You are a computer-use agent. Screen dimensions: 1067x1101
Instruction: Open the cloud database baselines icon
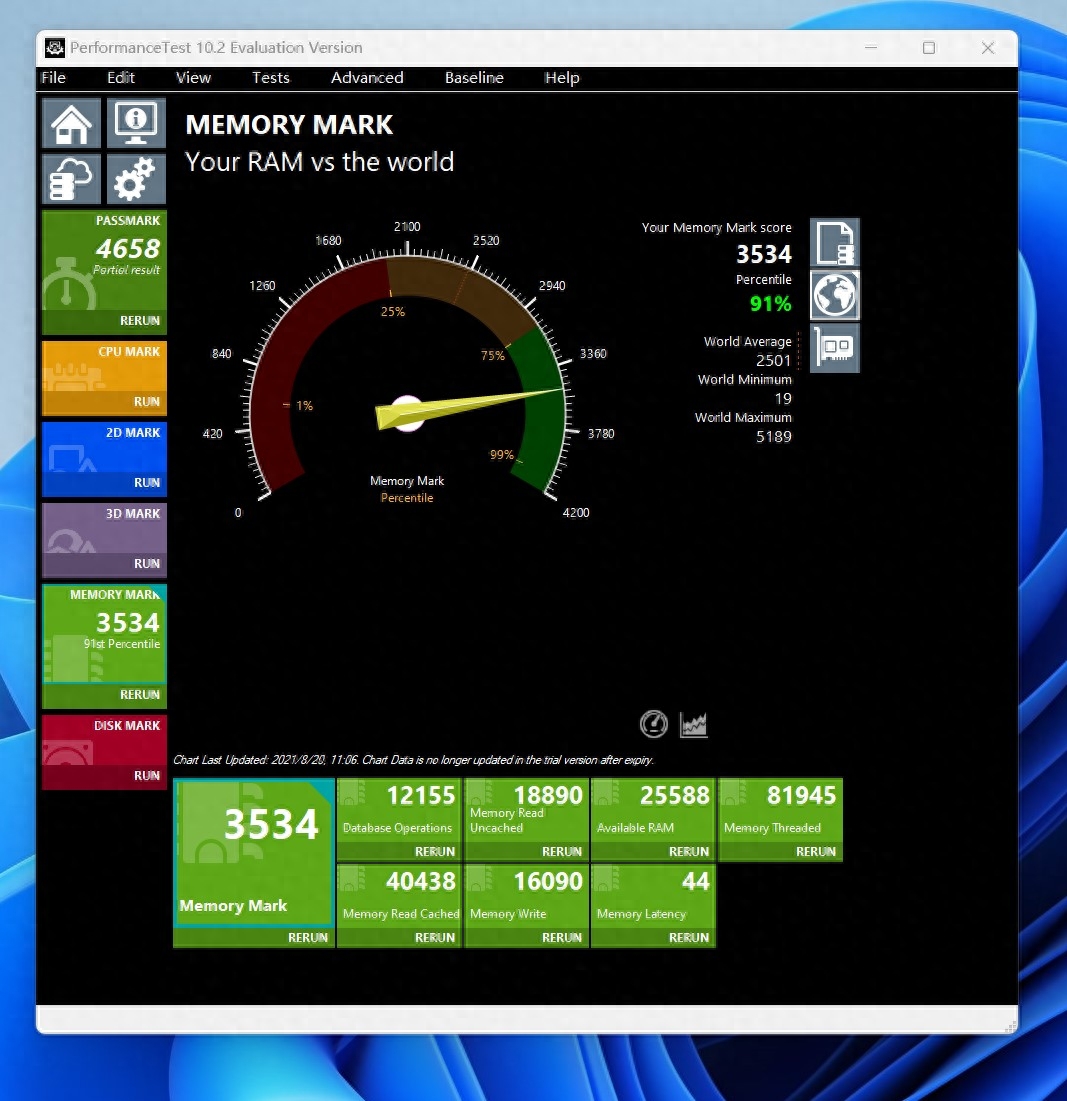(x=72, y=179)
